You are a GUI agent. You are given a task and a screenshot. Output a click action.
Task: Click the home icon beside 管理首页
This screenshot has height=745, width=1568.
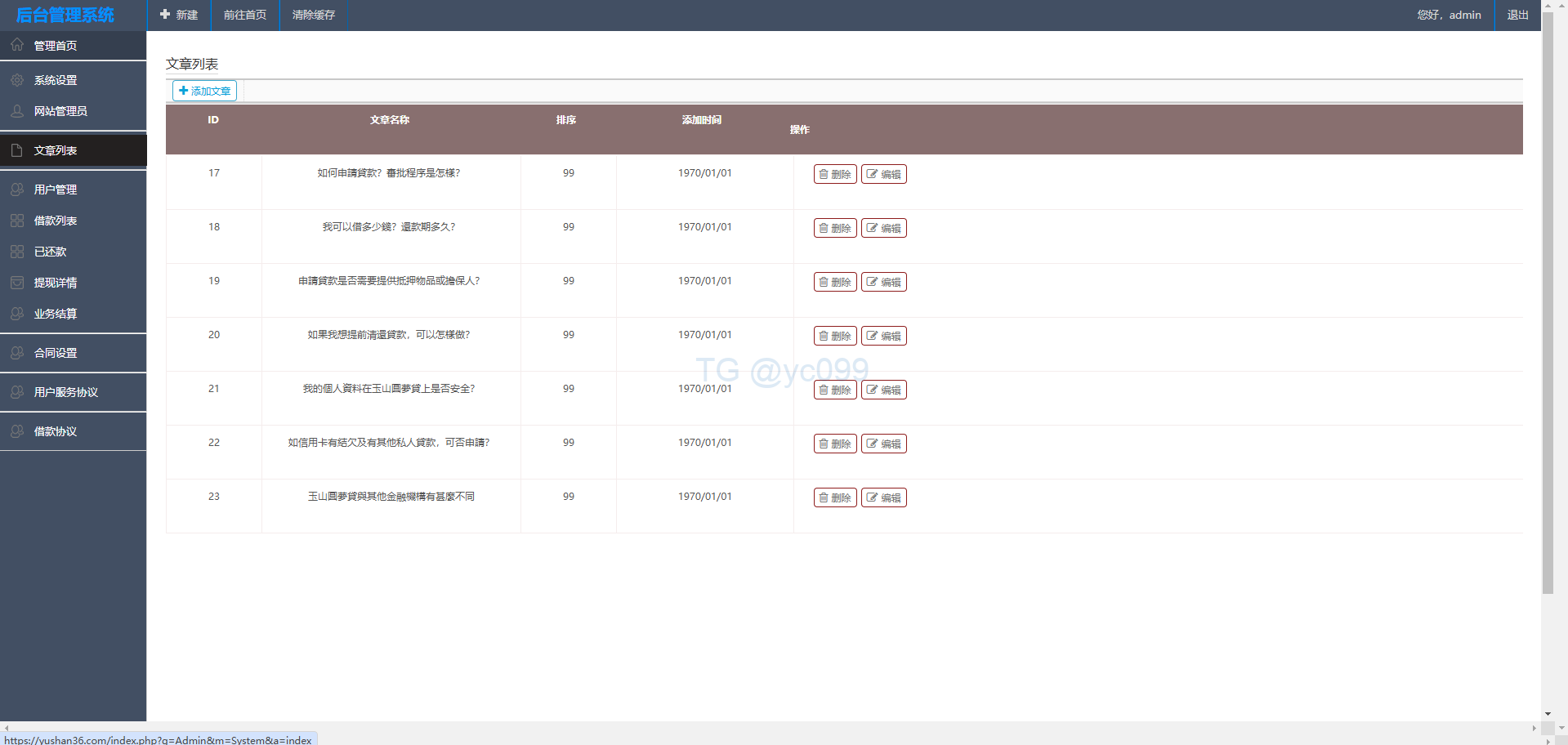[x=17, y=45]
